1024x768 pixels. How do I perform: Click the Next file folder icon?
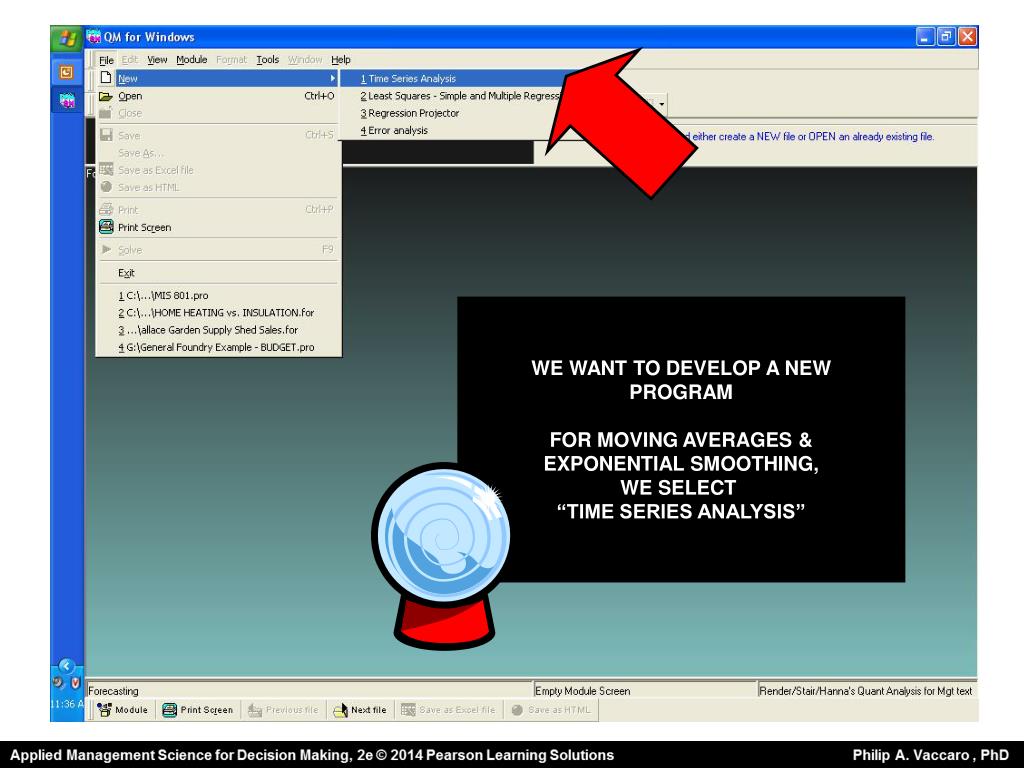(x=340, y=710)
